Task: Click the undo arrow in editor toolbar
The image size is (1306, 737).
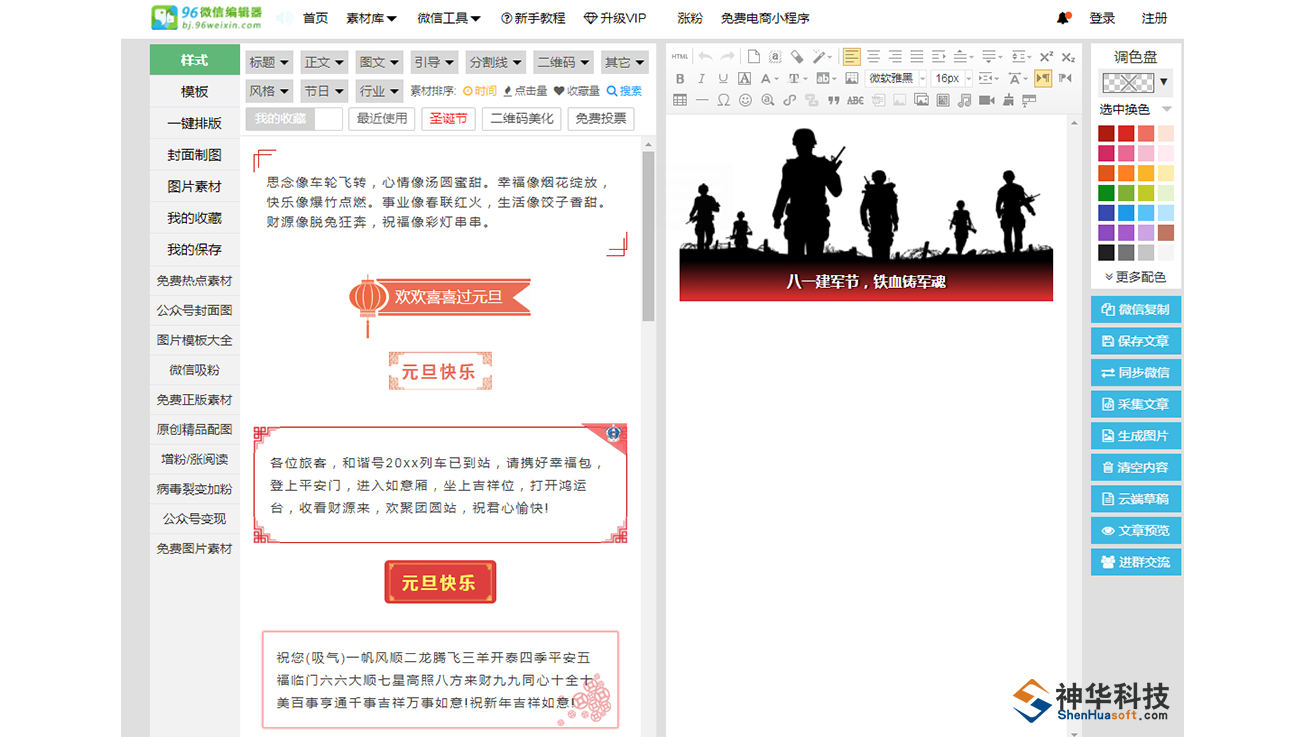Action: pyautogui.click(x=706, y=57)
